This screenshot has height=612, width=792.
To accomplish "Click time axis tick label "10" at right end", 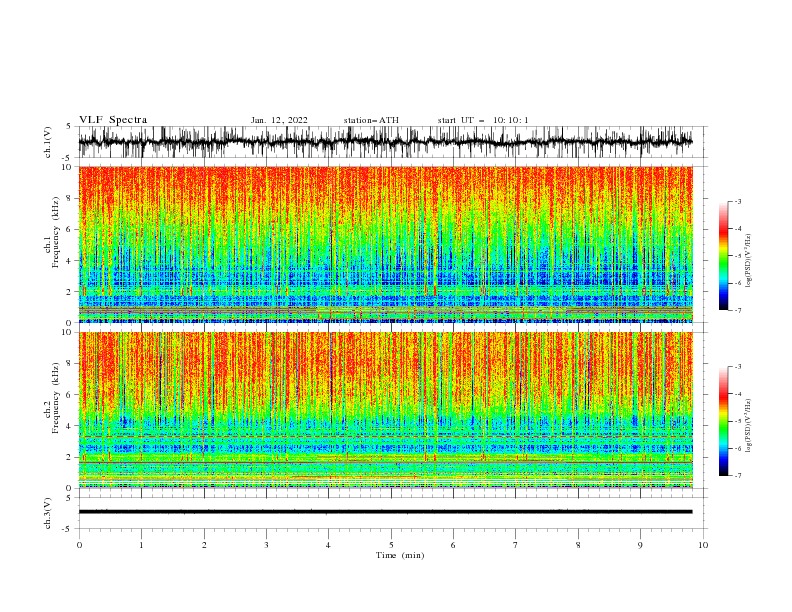I will [703, 545].
